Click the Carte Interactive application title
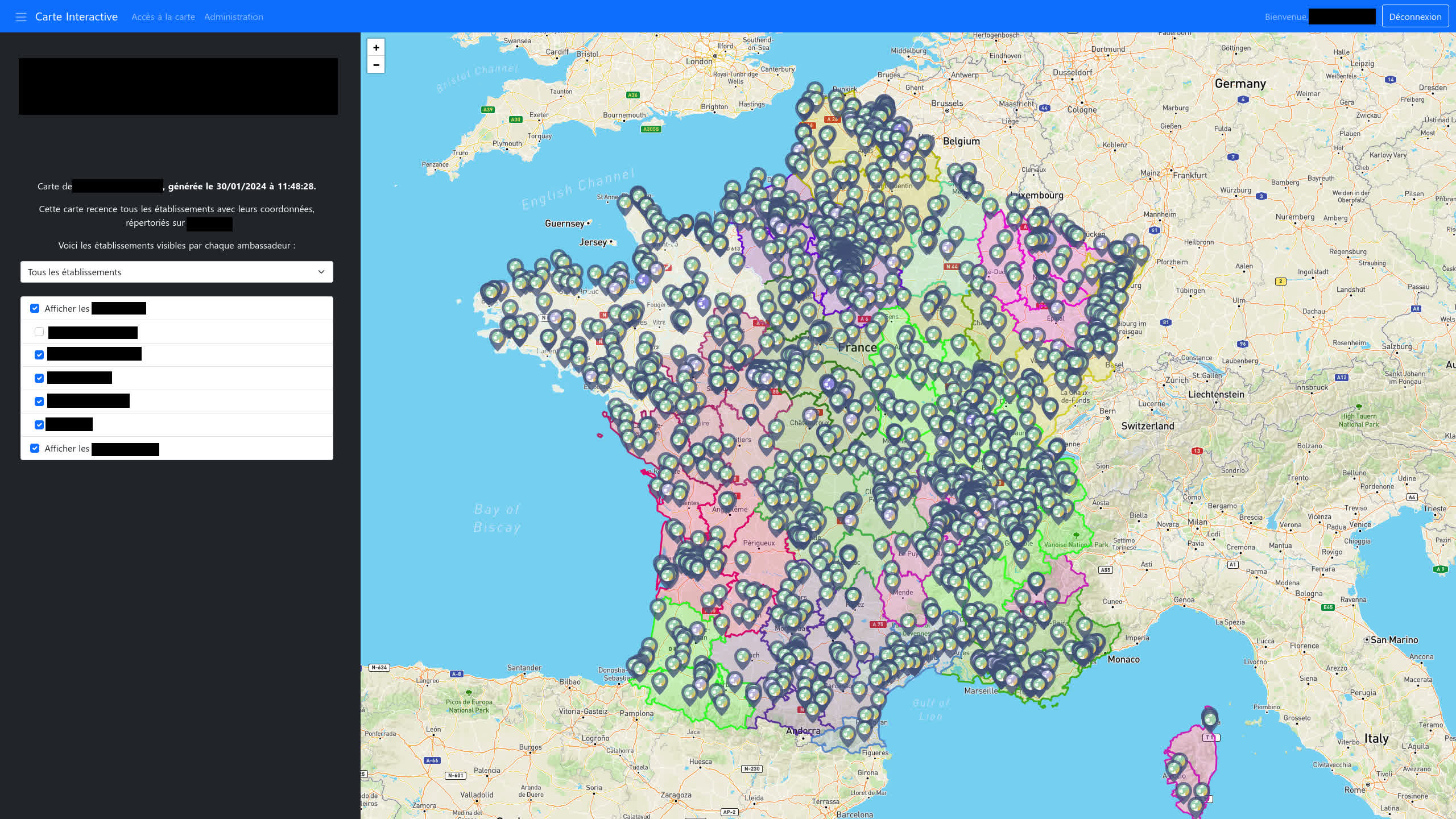 [x=77, y=16]
